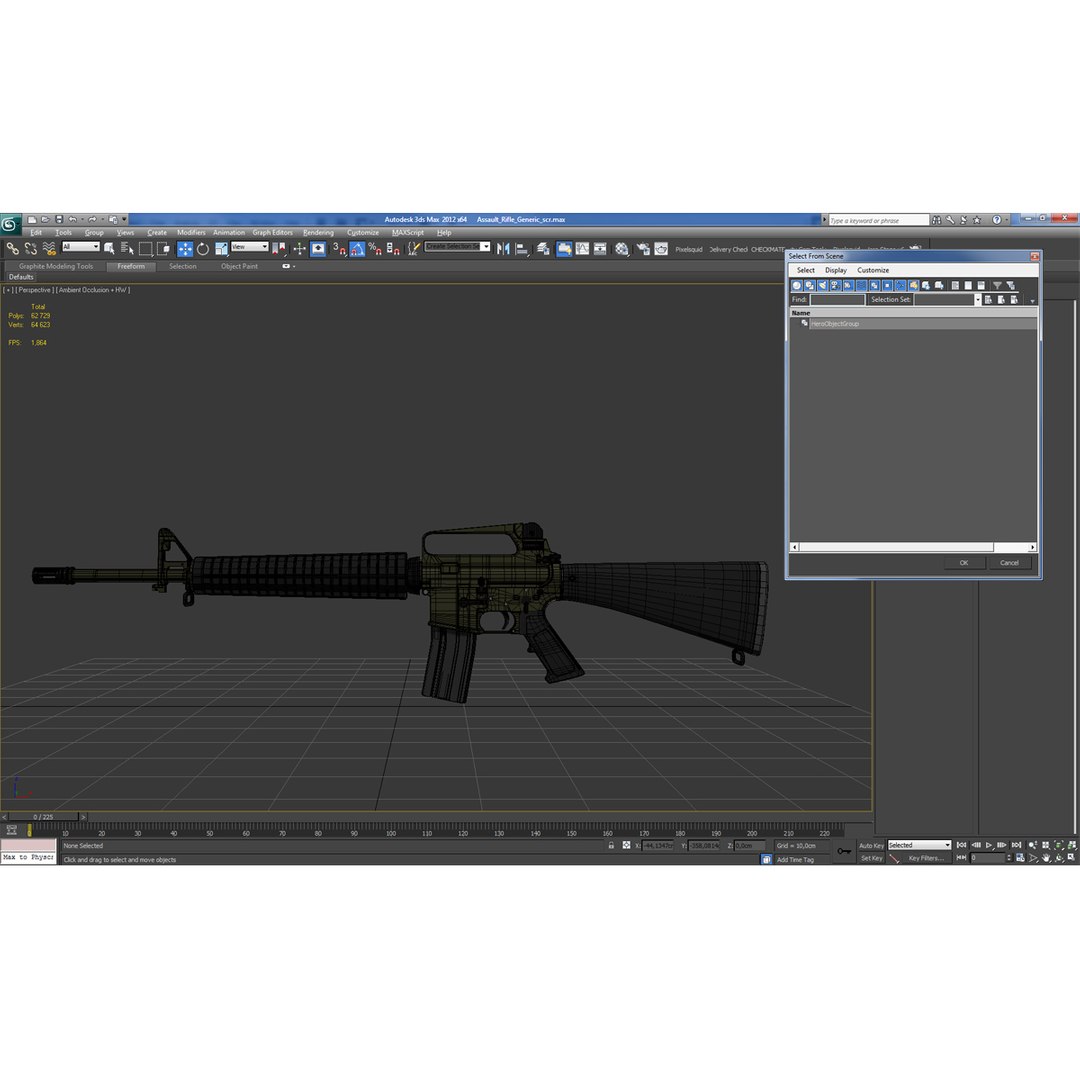The image size is (1080, 1080).
Task: Open the Help icon dropdown arrow
Action: (1006, 220)
